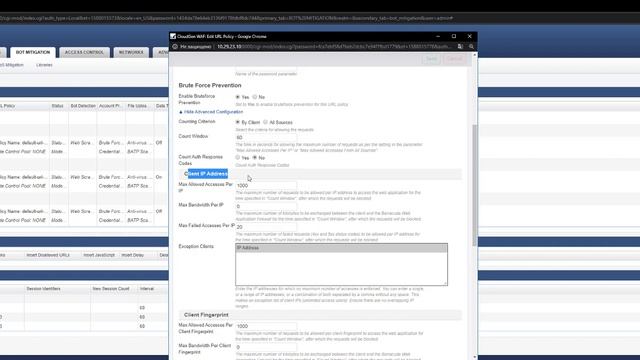This screenshot has height=360, width=640.
Task: Click the Brute Force Prevention heading
Action: pyautogui.click(x=210, y=85)
